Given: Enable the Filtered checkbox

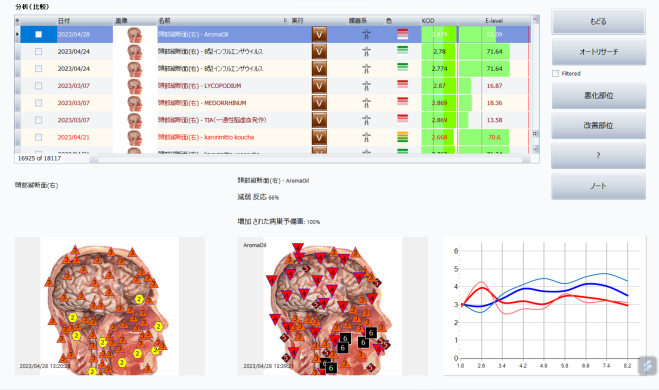Looking at the screenshot, I should 556,74.
